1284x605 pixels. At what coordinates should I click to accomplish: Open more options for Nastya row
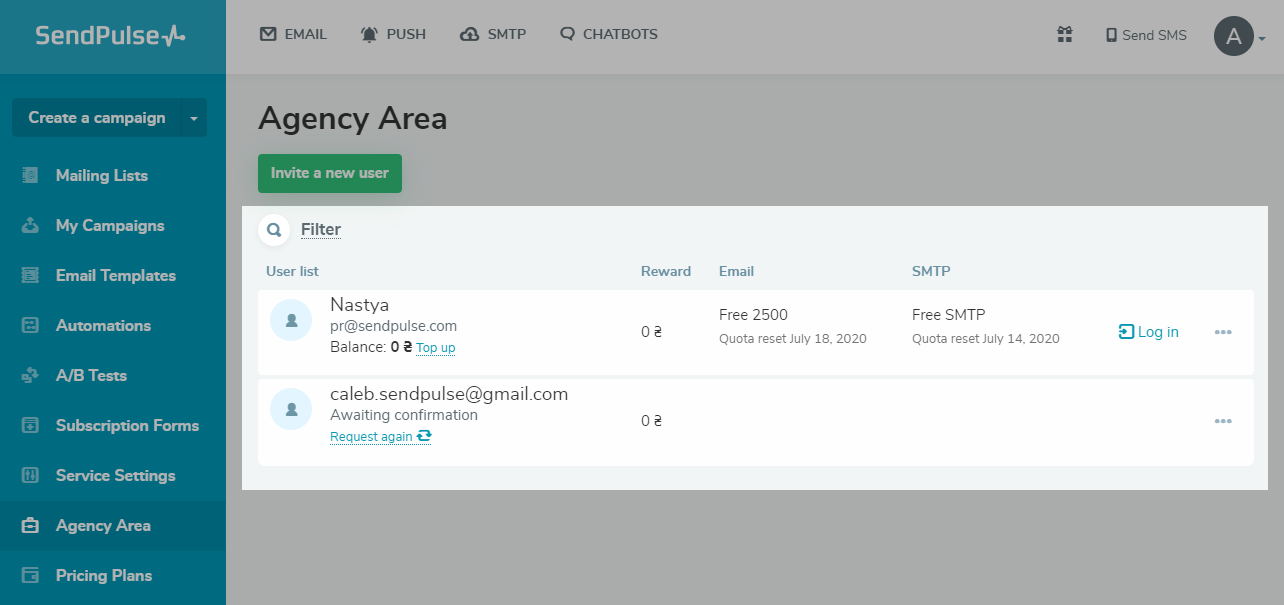click(x=1223, y=332)
